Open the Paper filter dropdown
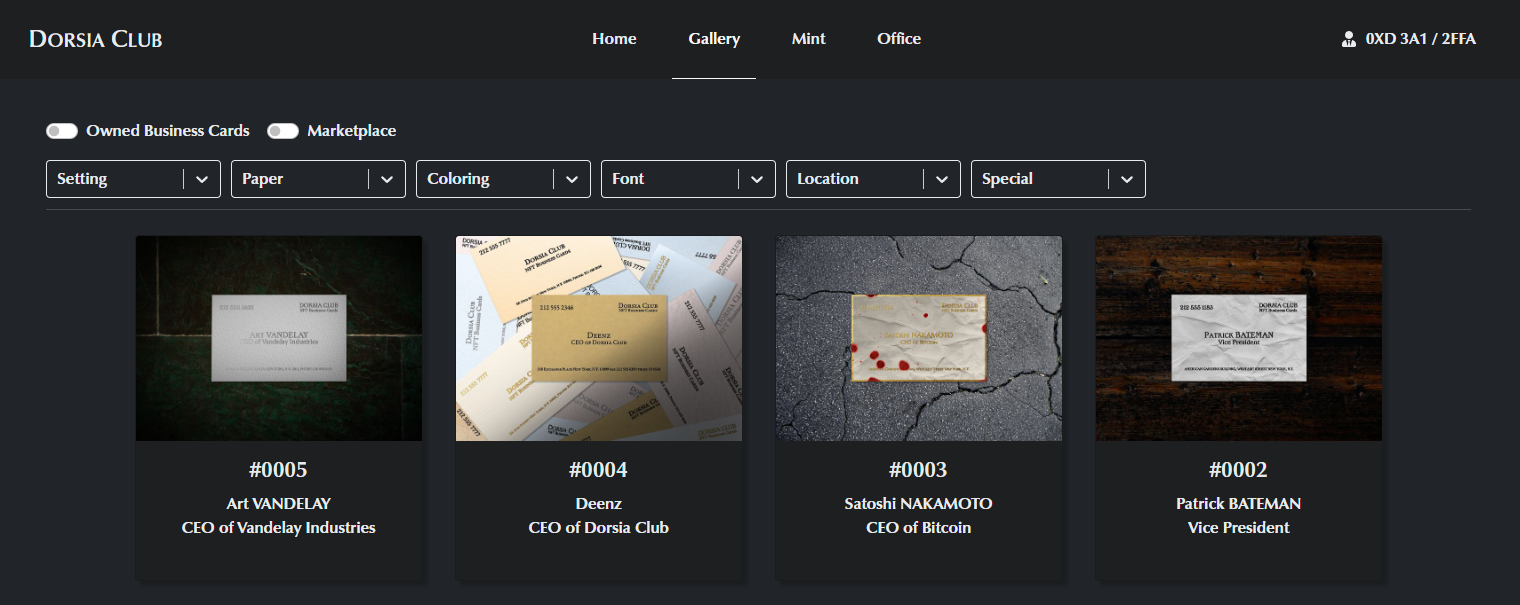 (x=318, y=179)
